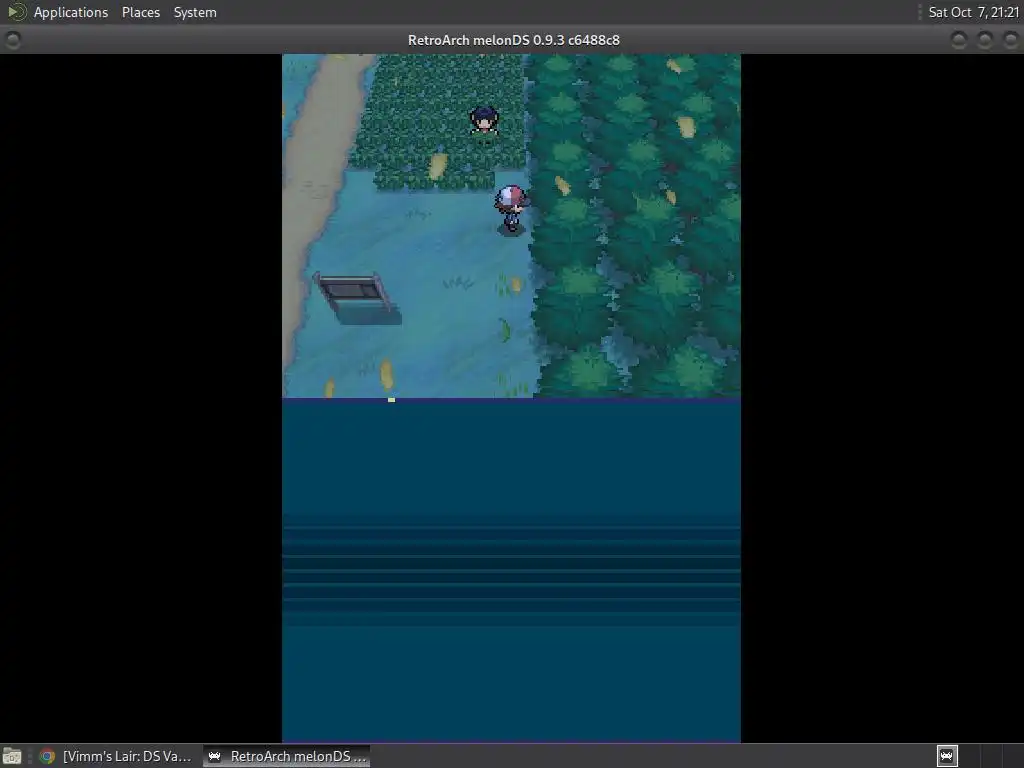1024x768 pixels.
Task: Click the Chrome icon in taskbar
Action: click(47, 756)
